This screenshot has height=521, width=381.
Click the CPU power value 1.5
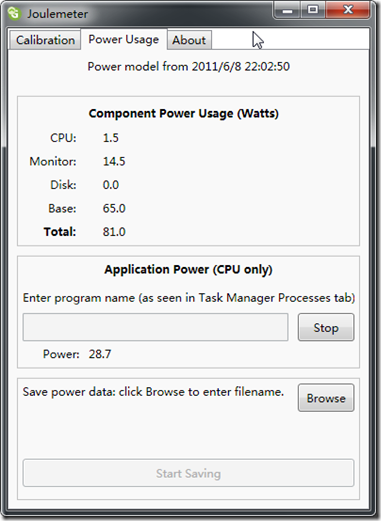click(111, 138)
